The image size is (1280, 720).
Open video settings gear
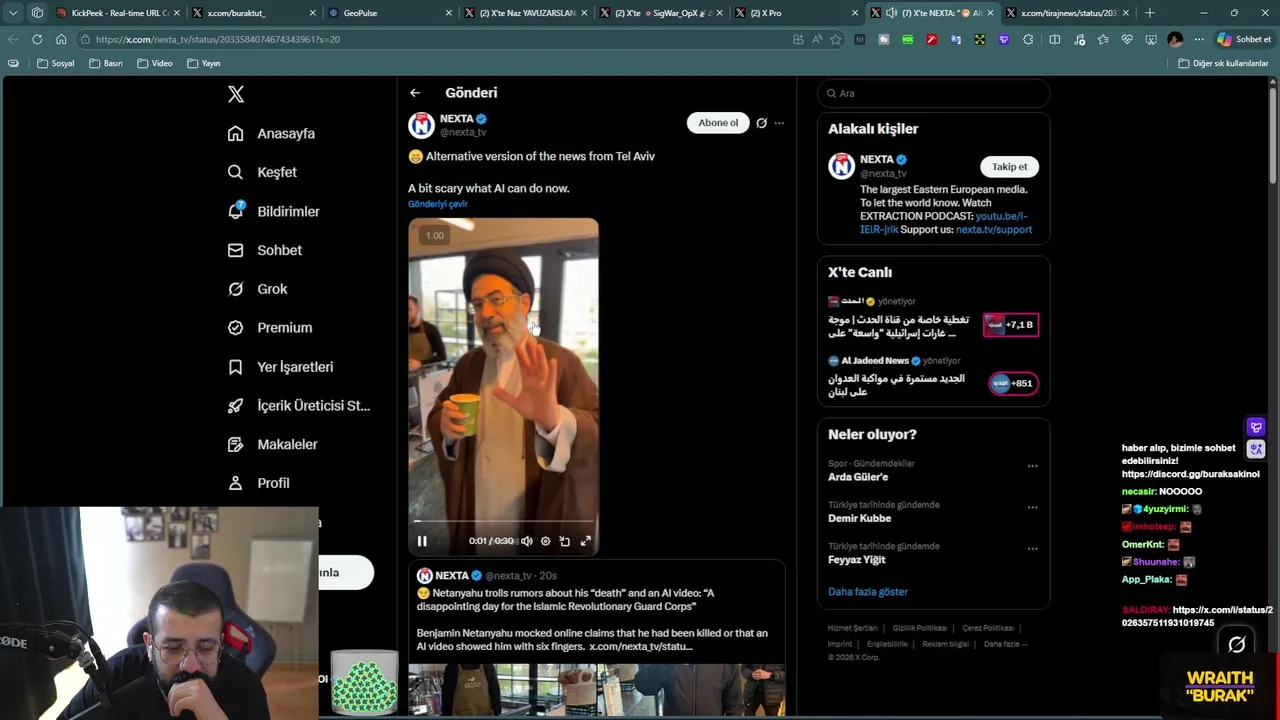click(x=545, y=541)
